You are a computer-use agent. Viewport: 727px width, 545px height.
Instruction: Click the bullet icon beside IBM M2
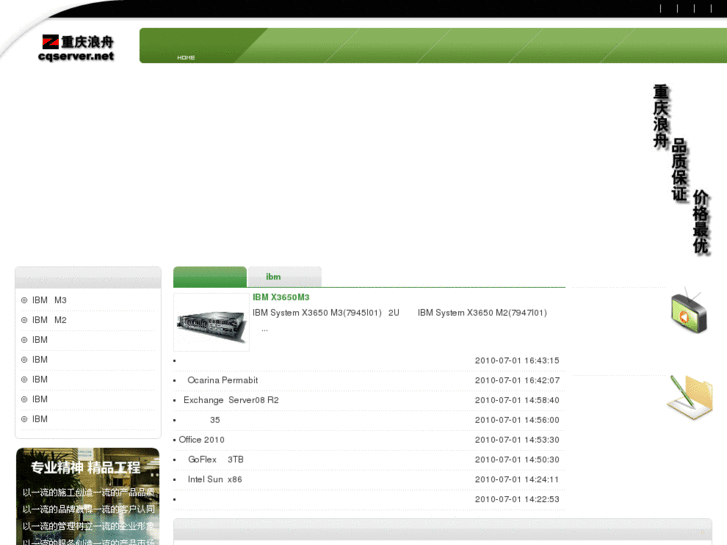pyautogui.click(x=24, y=320)
